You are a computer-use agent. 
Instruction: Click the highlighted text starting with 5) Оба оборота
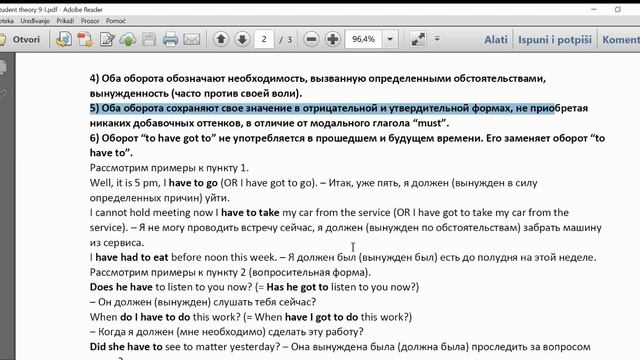322,108
